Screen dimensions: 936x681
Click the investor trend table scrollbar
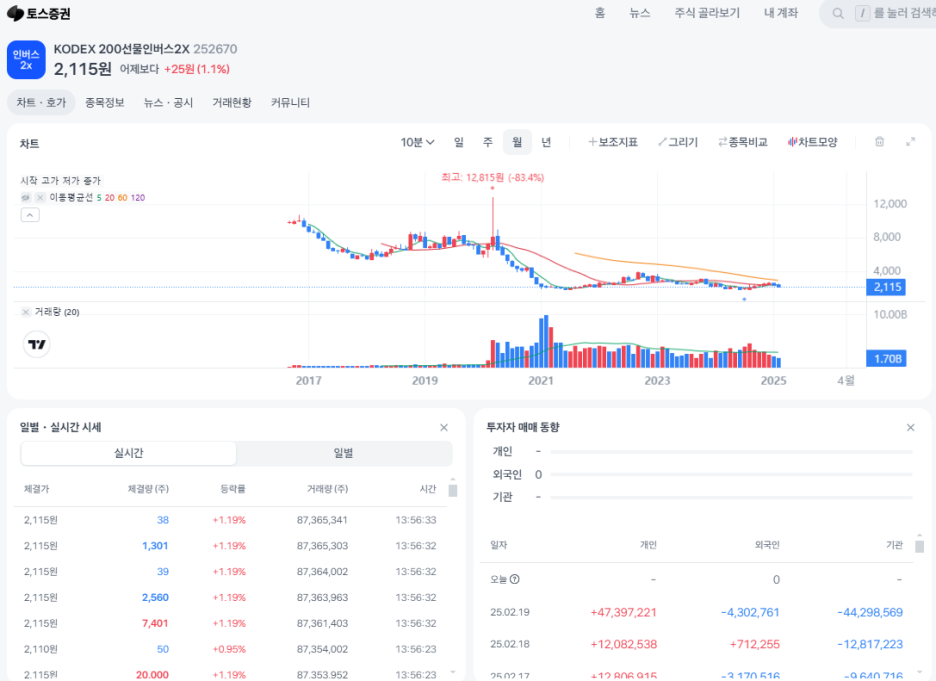[919, 546]
